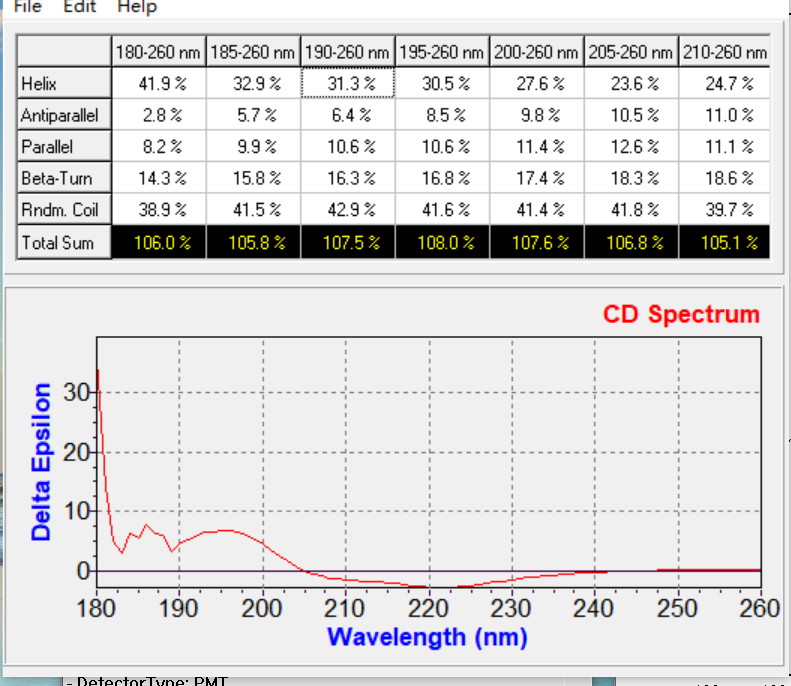
Task: Open the File menu
Action: [x=28, y=7]
